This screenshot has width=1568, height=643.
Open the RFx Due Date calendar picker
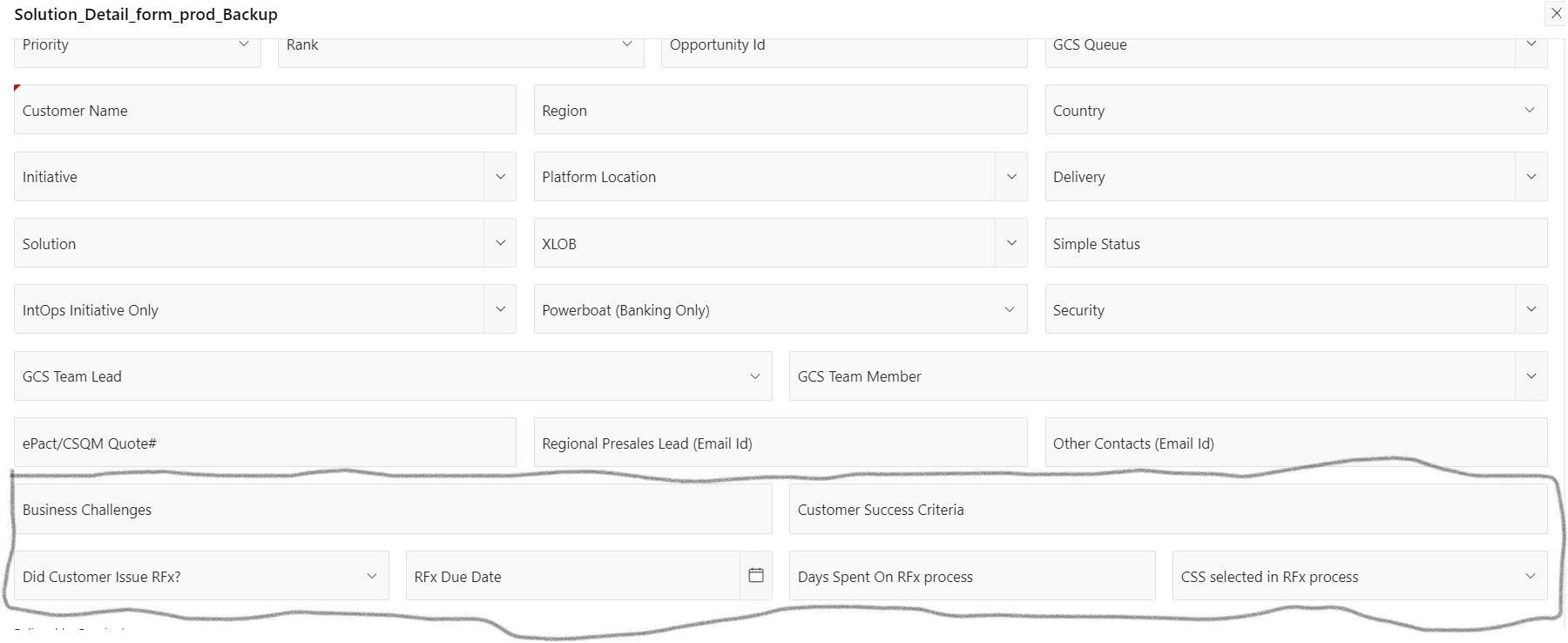click(756, 576)
